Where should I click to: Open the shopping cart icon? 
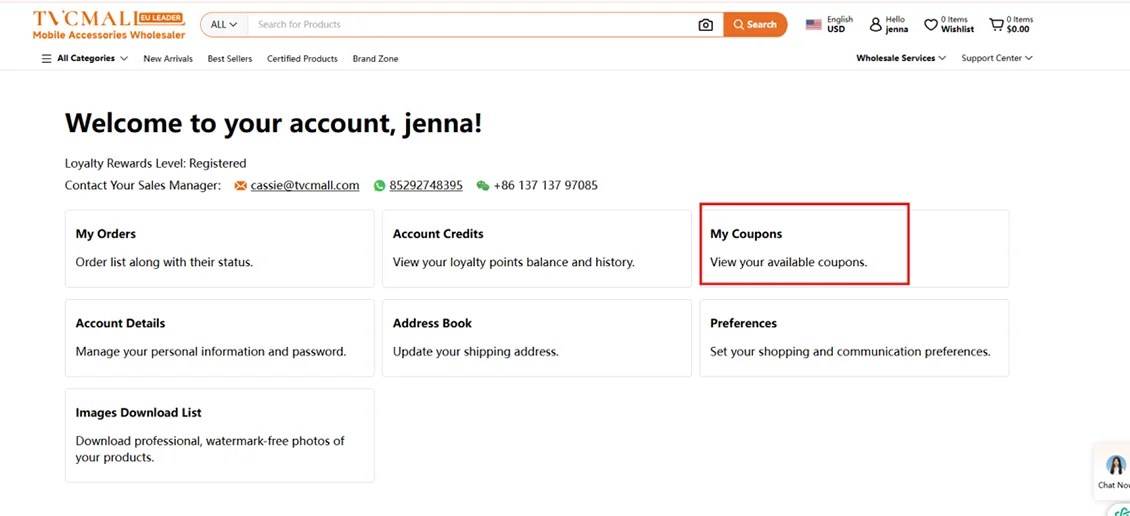(996, 24)
